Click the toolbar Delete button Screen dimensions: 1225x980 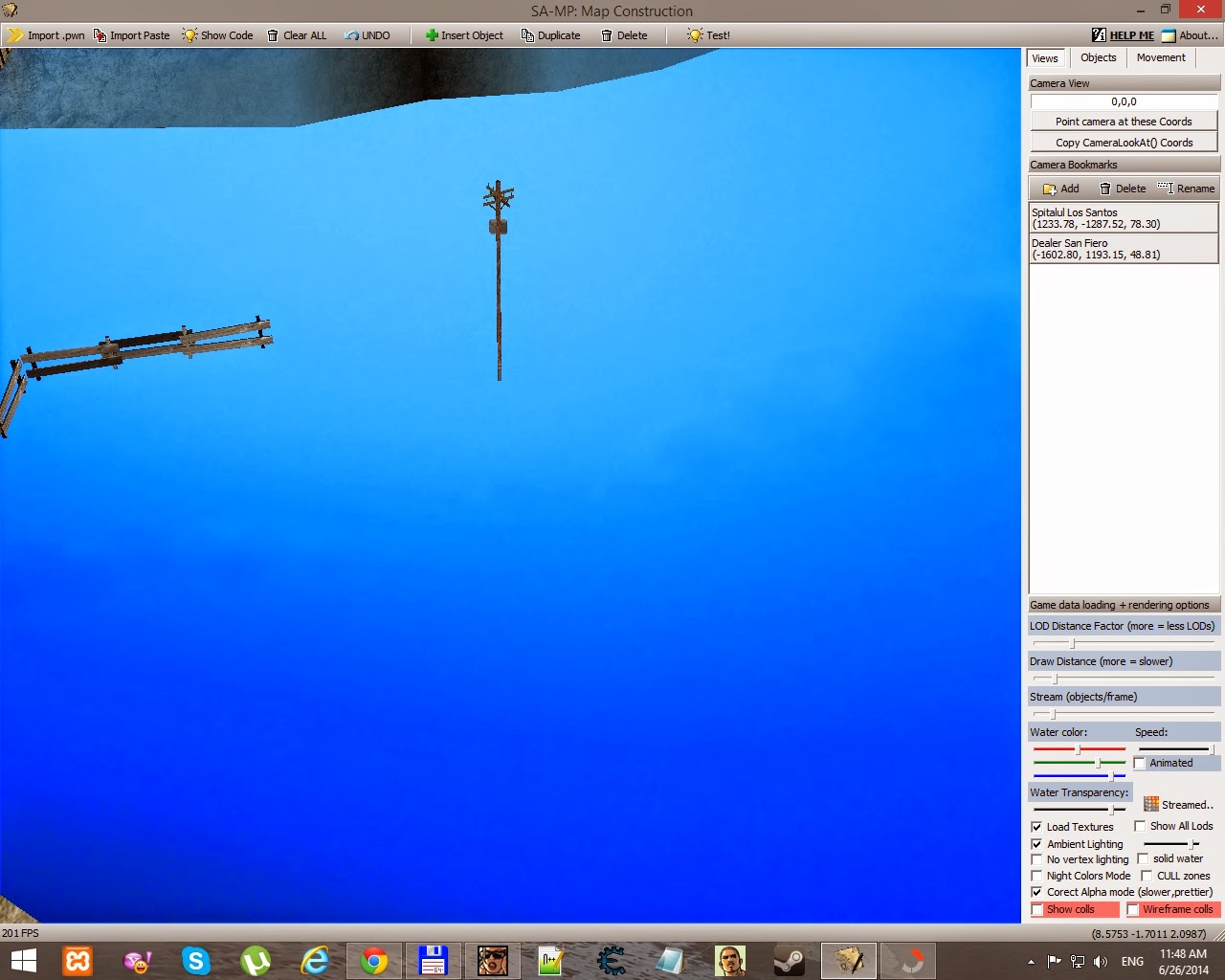tap(624, 35)
